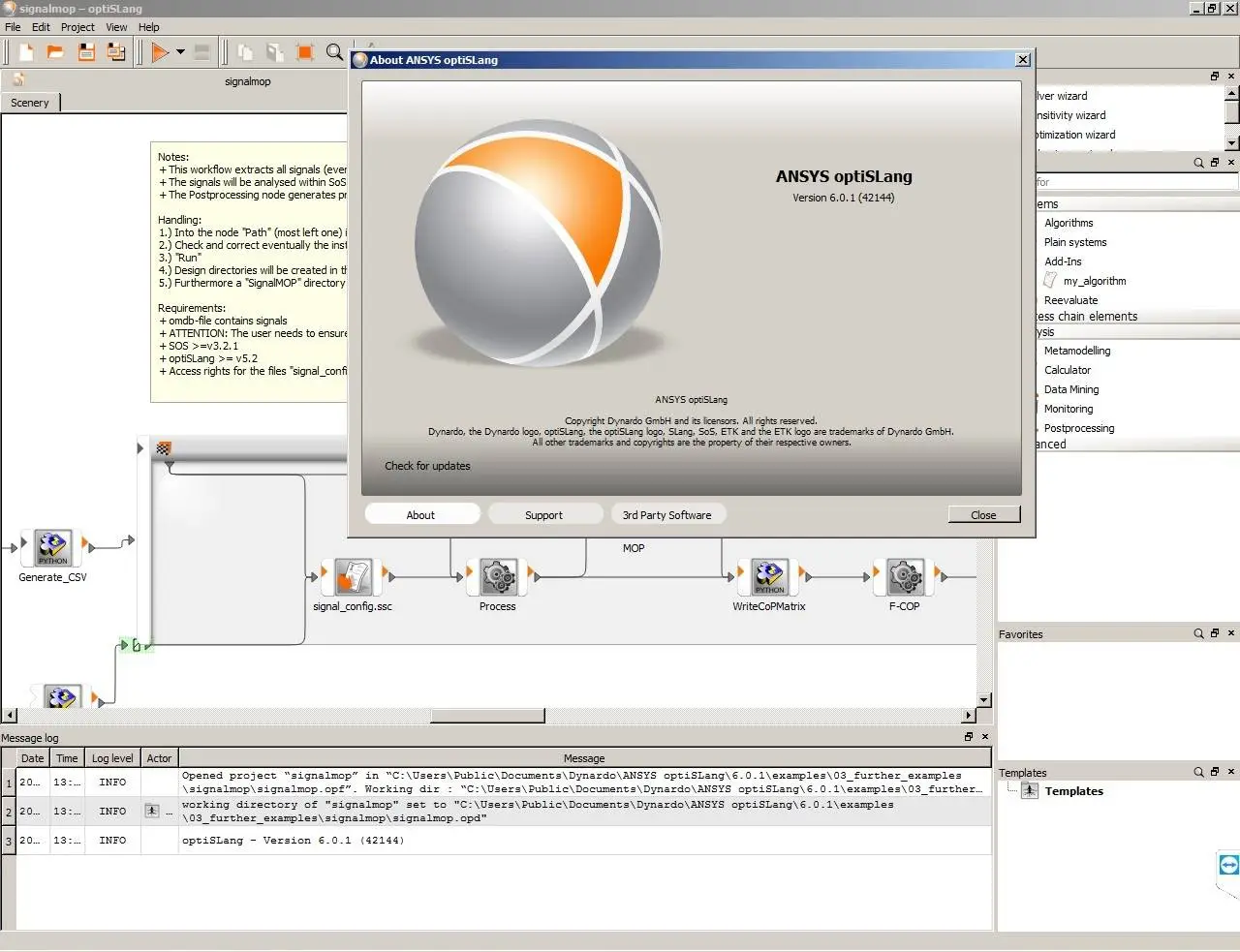This screenshot has height=952, width=1240.
Task: Click Monitoring in modules list
Action: [x=1069, y=409]
